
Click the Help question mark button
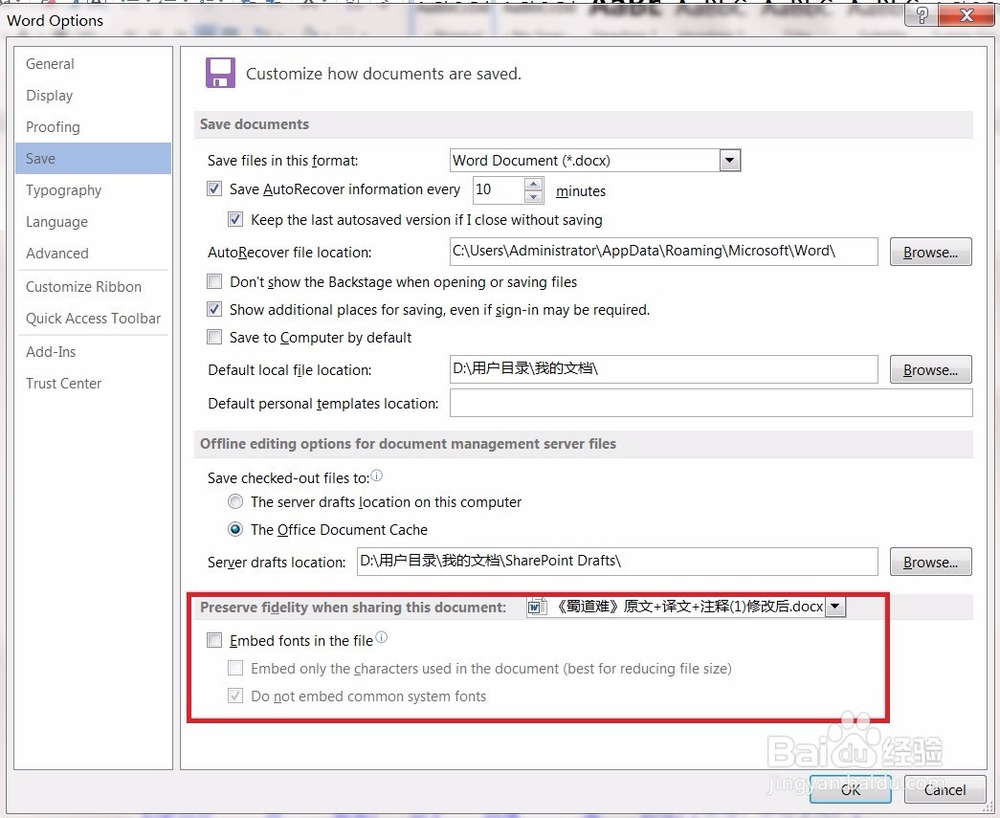(x=922, y=15)
